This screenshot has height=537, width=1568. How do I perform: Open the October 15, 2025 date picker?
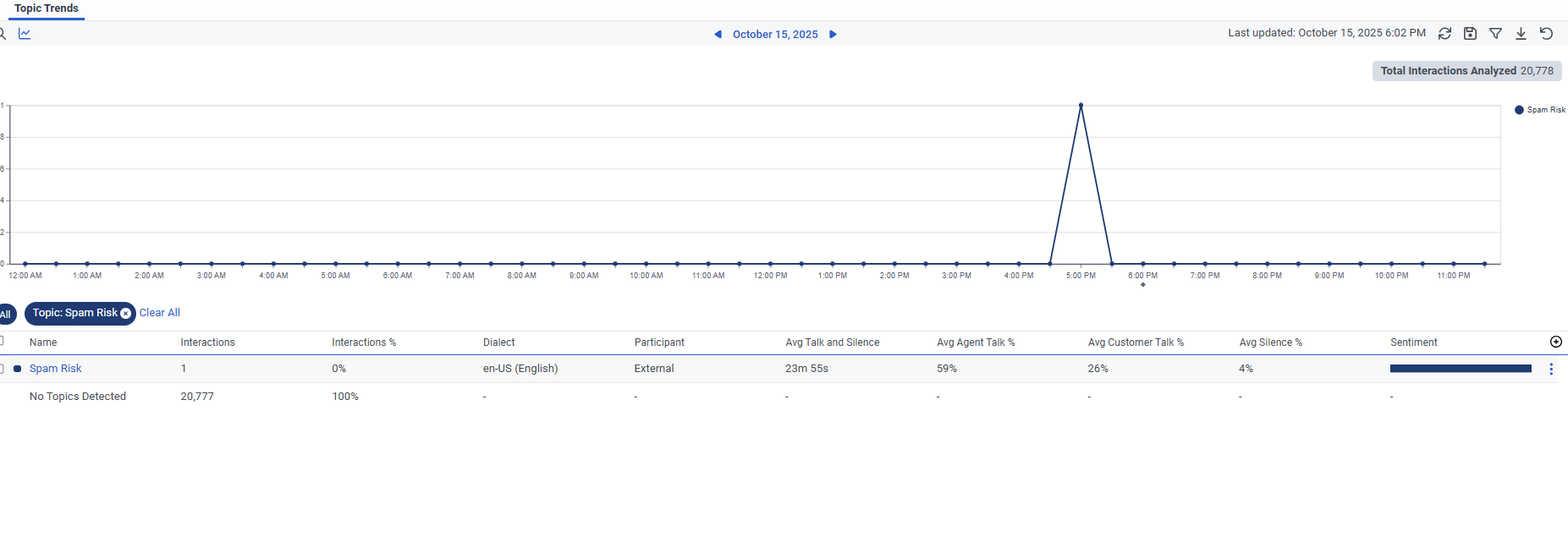coord(775,35)
